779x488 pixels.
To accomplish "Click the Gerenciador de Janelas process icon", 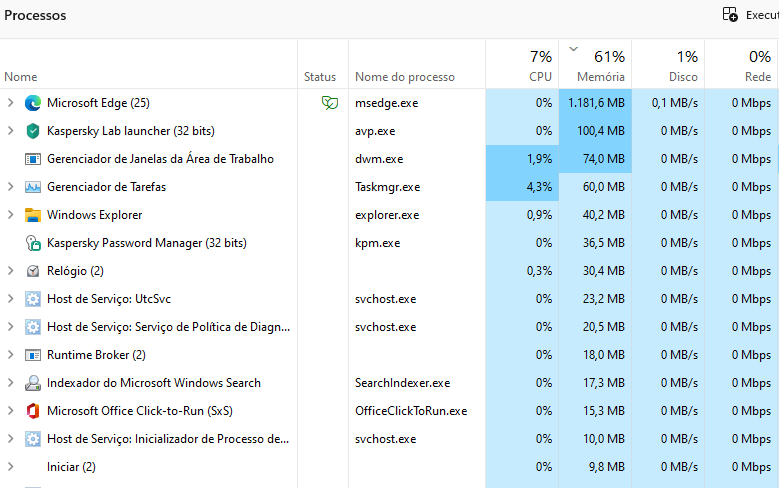I will 33,159.
